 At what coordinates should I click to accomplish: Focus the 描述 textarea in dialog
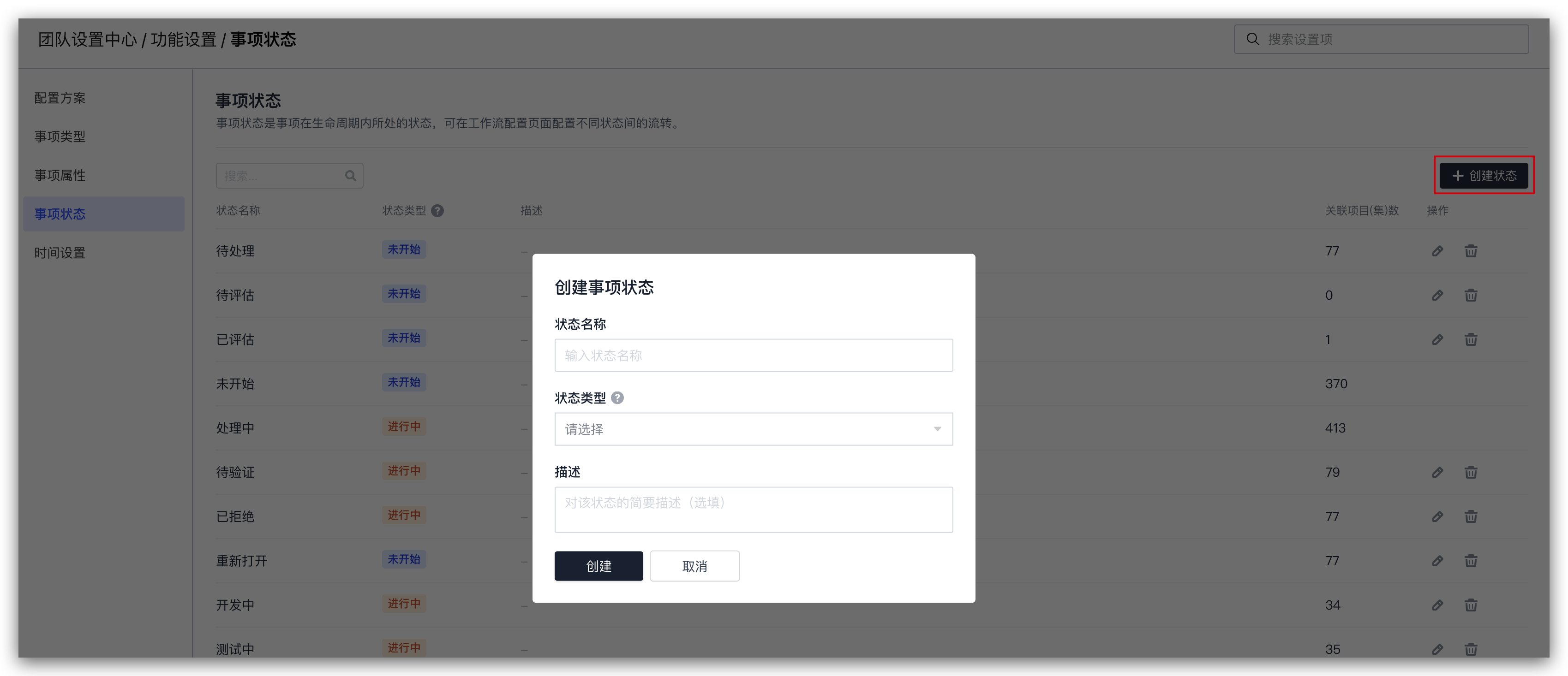[x=754, y=510]
